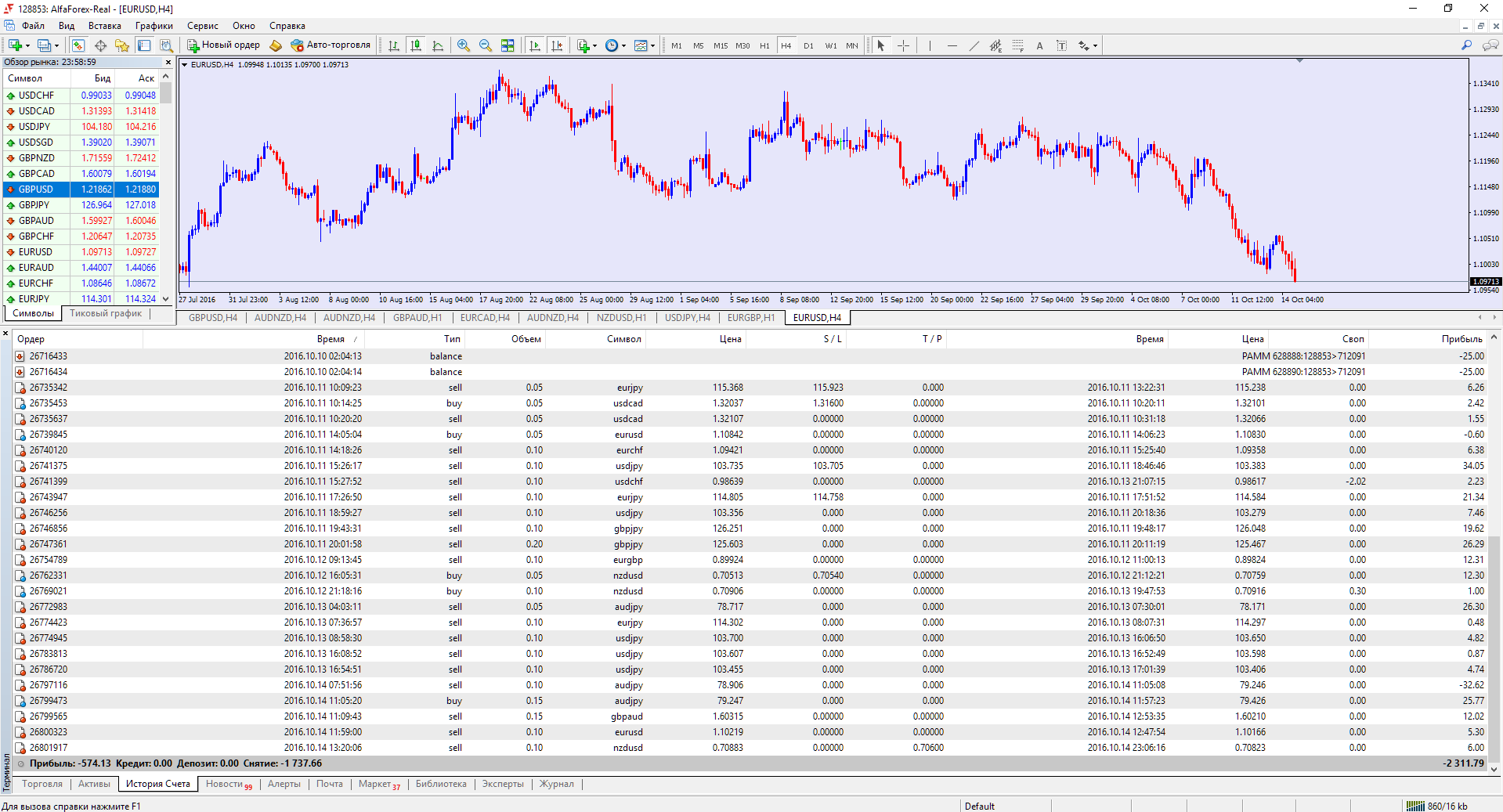This screenshot has height=812, width=1503.
Task: Open the Файл menu
Action: [x=33, y=26]
